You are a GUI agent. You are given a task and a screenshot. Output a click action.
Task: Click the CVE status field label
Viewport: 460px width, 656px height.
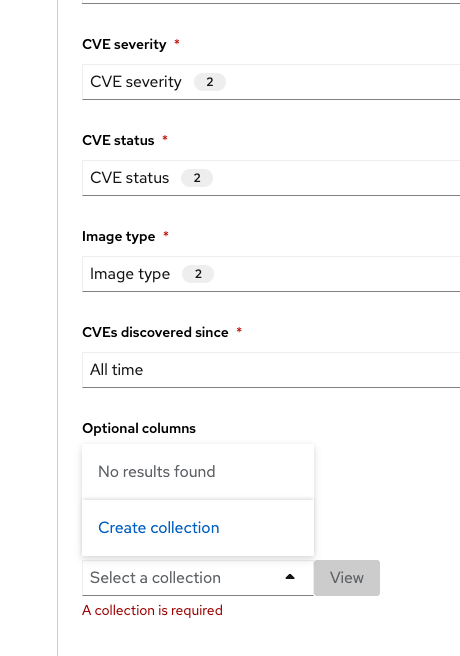(x=118, y=140)
